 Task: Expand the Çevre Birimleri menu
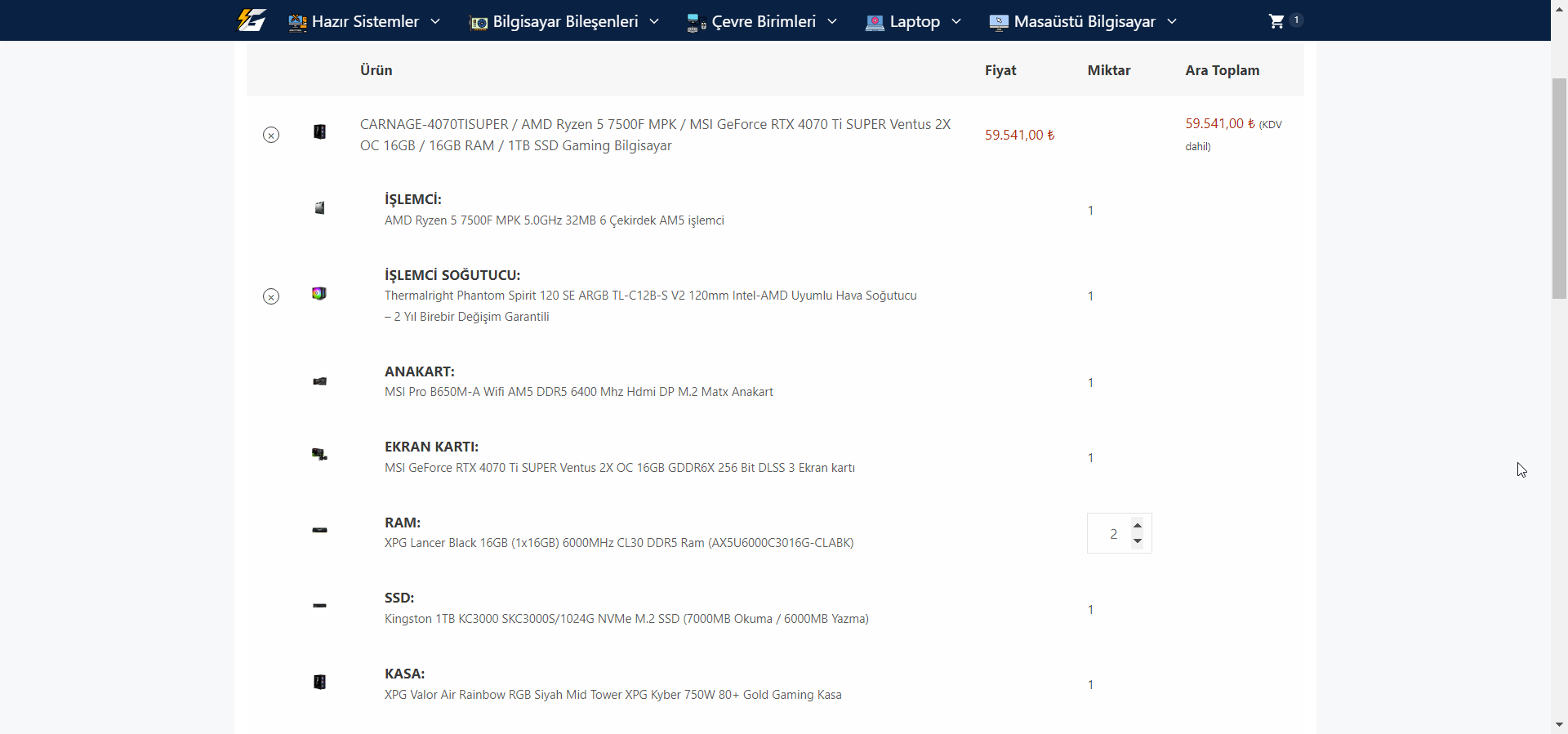[x=762, y=21]
